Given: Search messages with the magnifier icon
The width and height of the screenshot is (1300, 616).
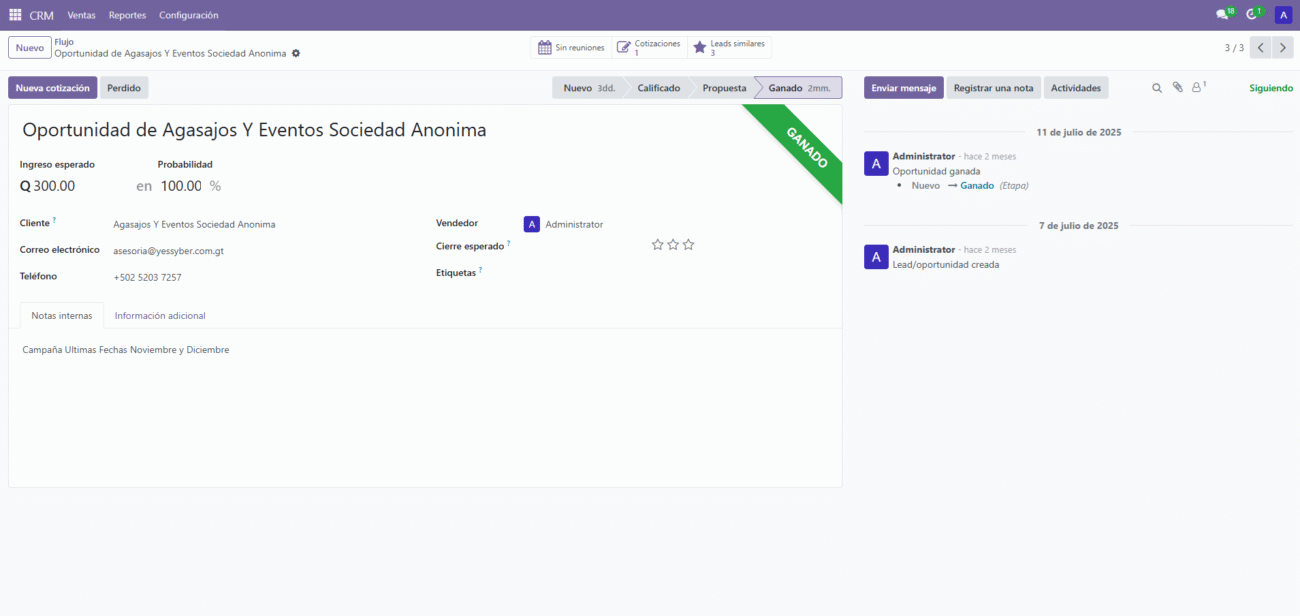Looking at the screenshot, I should pos(1157,88).
